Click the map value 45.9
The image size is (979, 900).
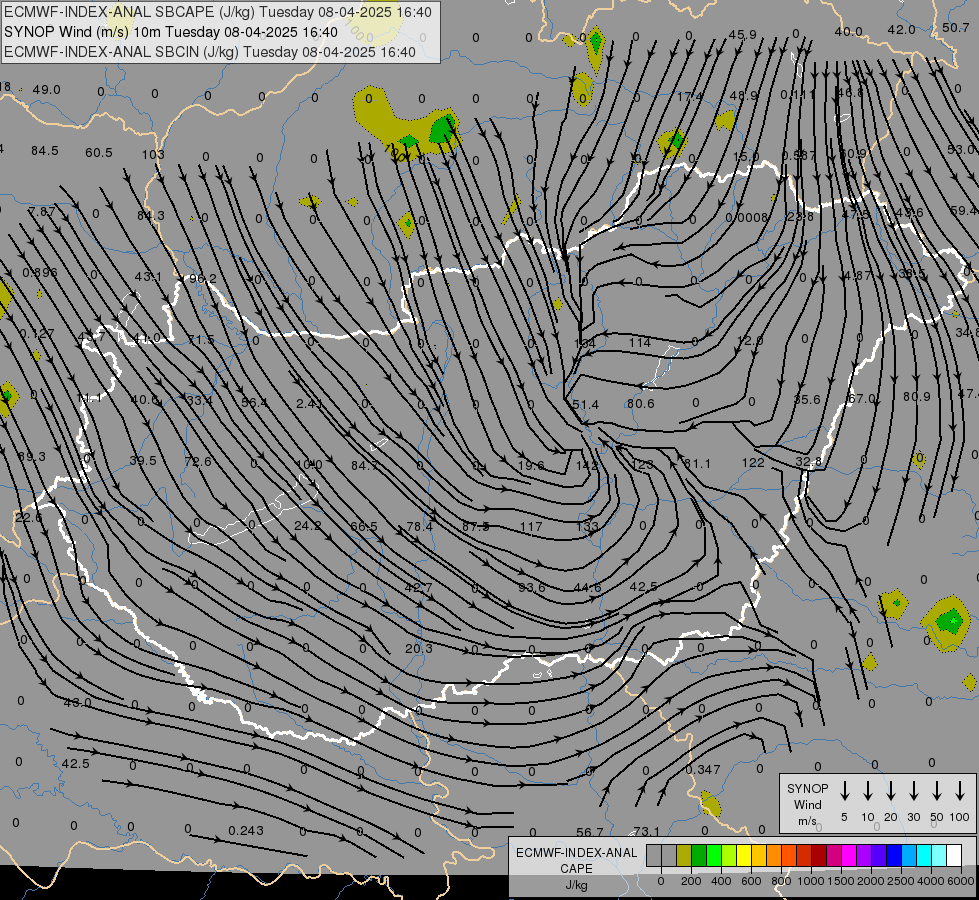(742, 35)
